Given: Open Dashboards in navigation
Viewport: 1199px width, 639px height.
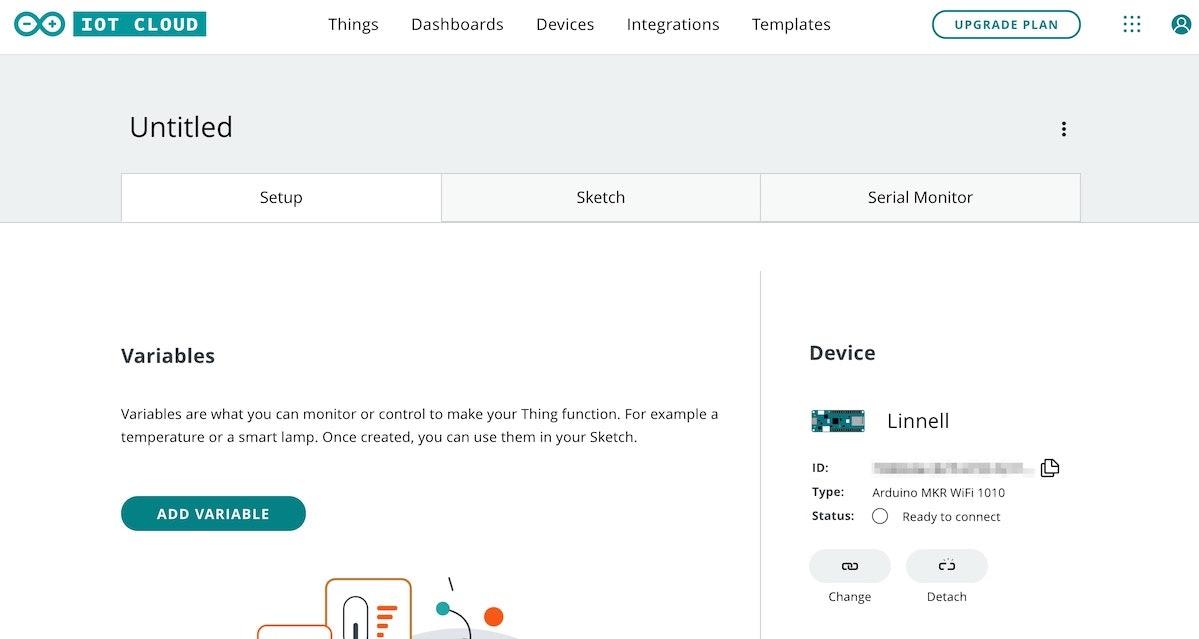Looking at the screenshot, I should (x=457, y=24).
